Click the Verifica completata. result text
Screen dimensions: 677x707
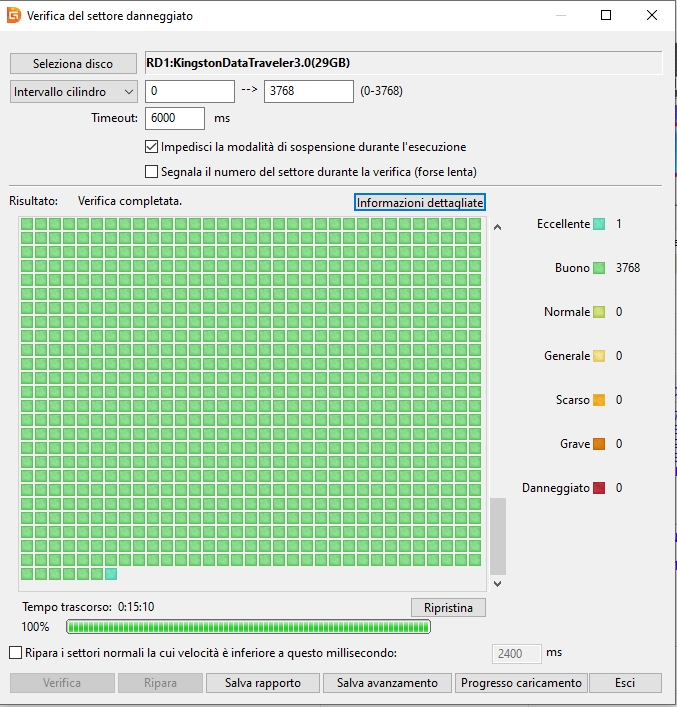click(130, 201)
